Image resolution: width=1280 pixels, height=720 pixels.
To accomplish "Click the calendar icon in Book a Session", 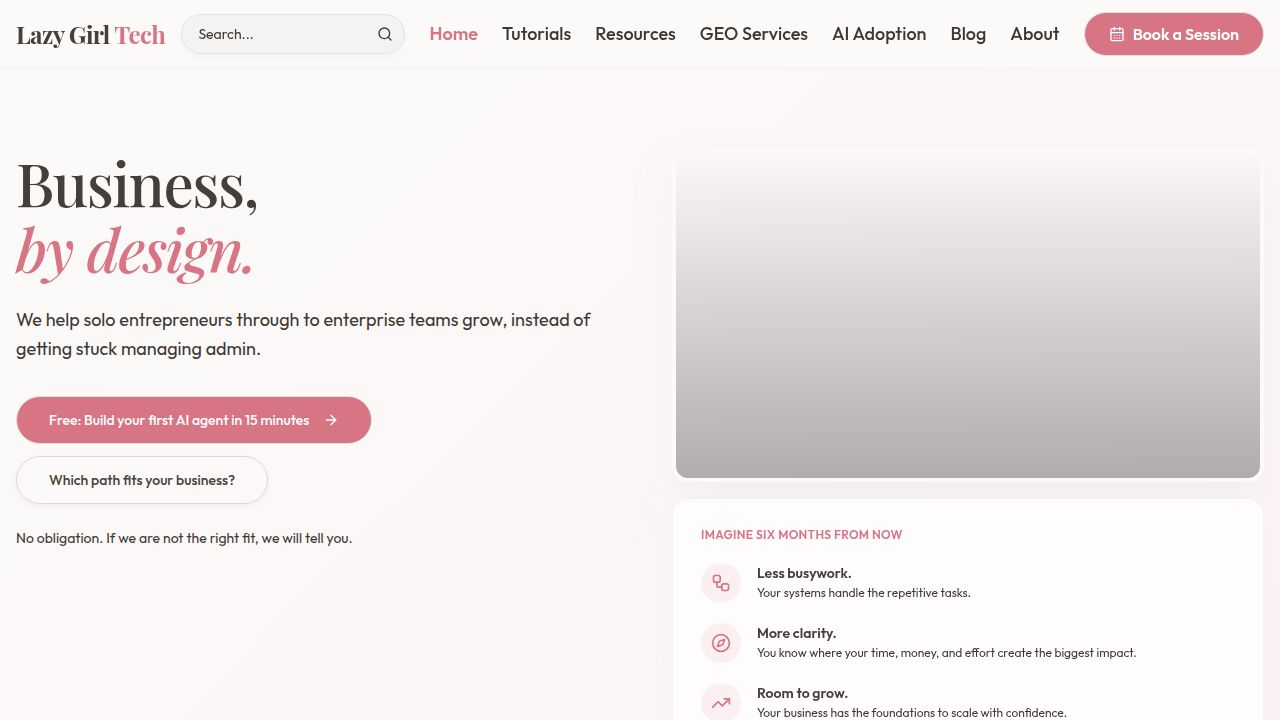I will 1117,34.
